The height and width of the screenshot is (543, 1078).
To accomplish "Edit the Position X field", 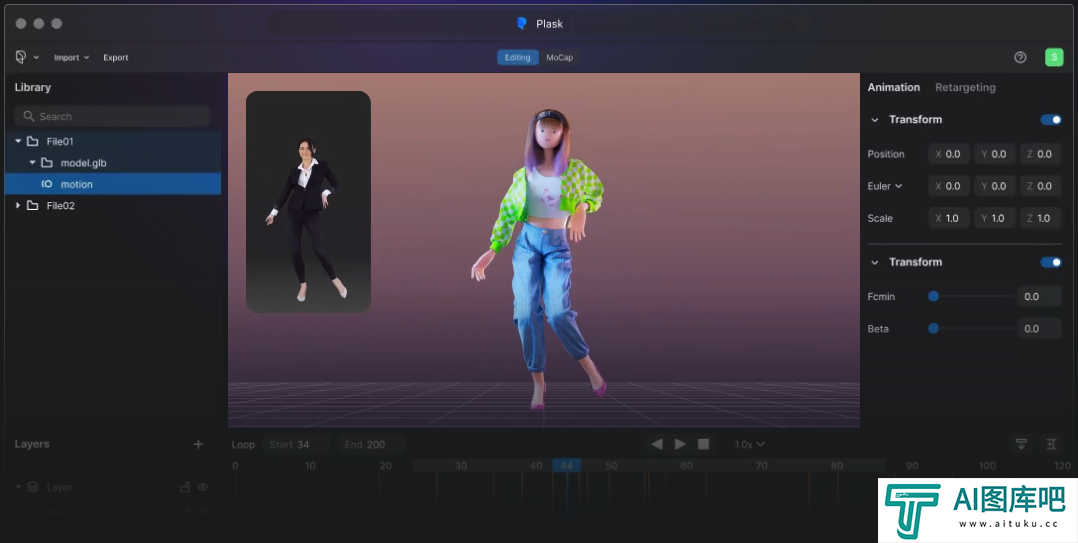I will 949,154.
